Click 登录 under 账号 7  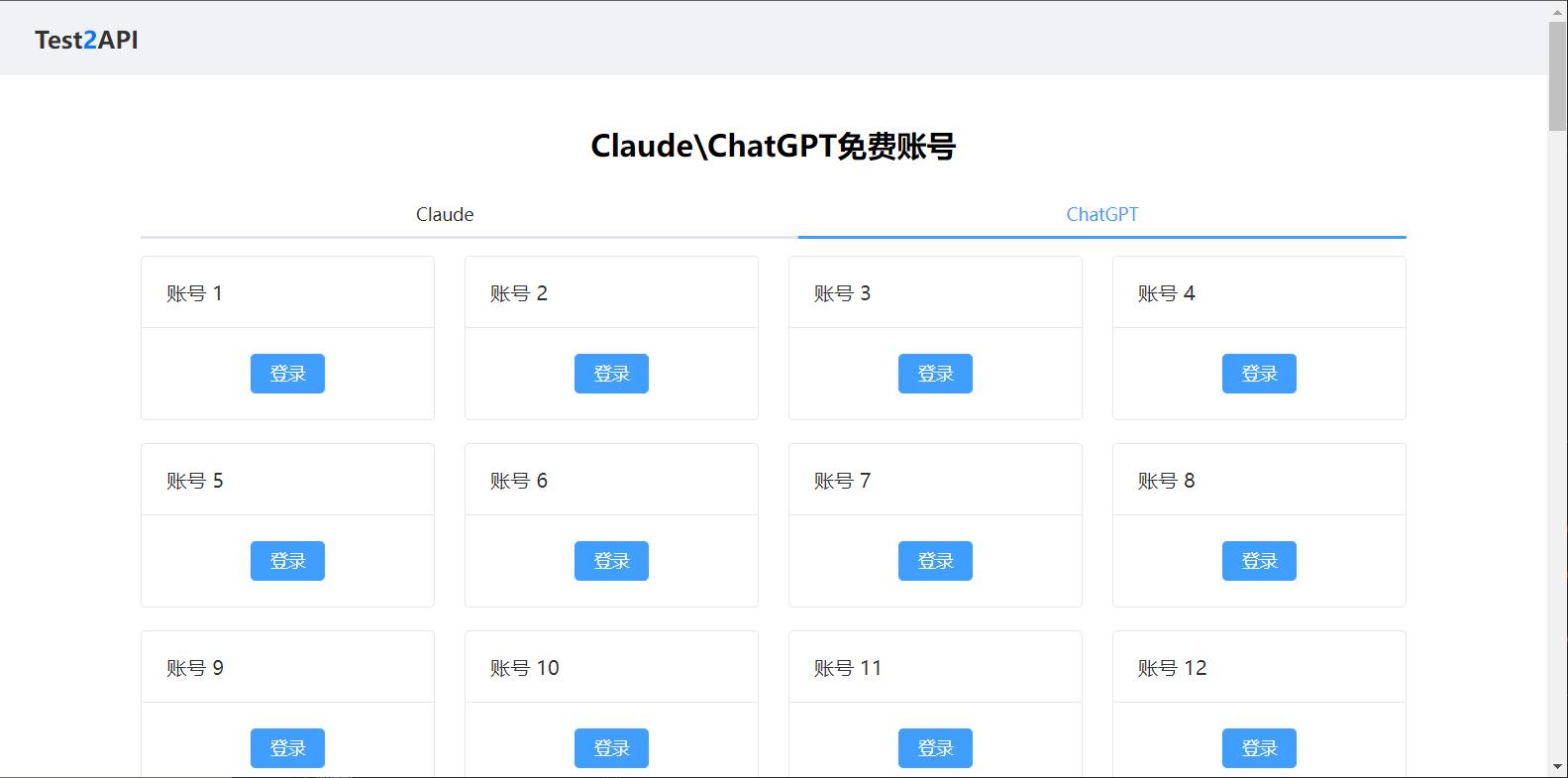click(935, 561)
